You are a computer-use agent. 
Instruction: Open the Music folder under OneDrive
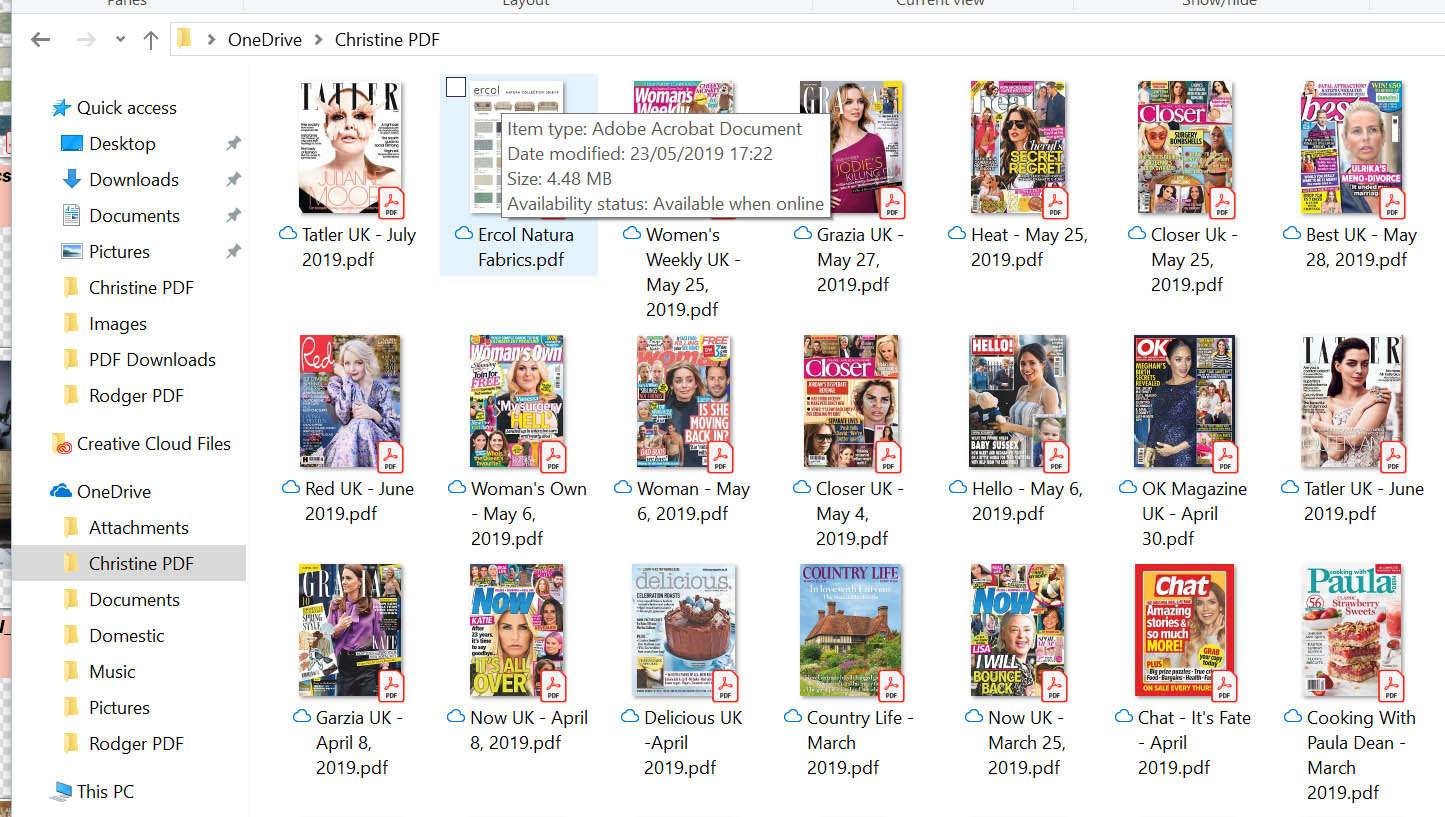coord(112,672)
